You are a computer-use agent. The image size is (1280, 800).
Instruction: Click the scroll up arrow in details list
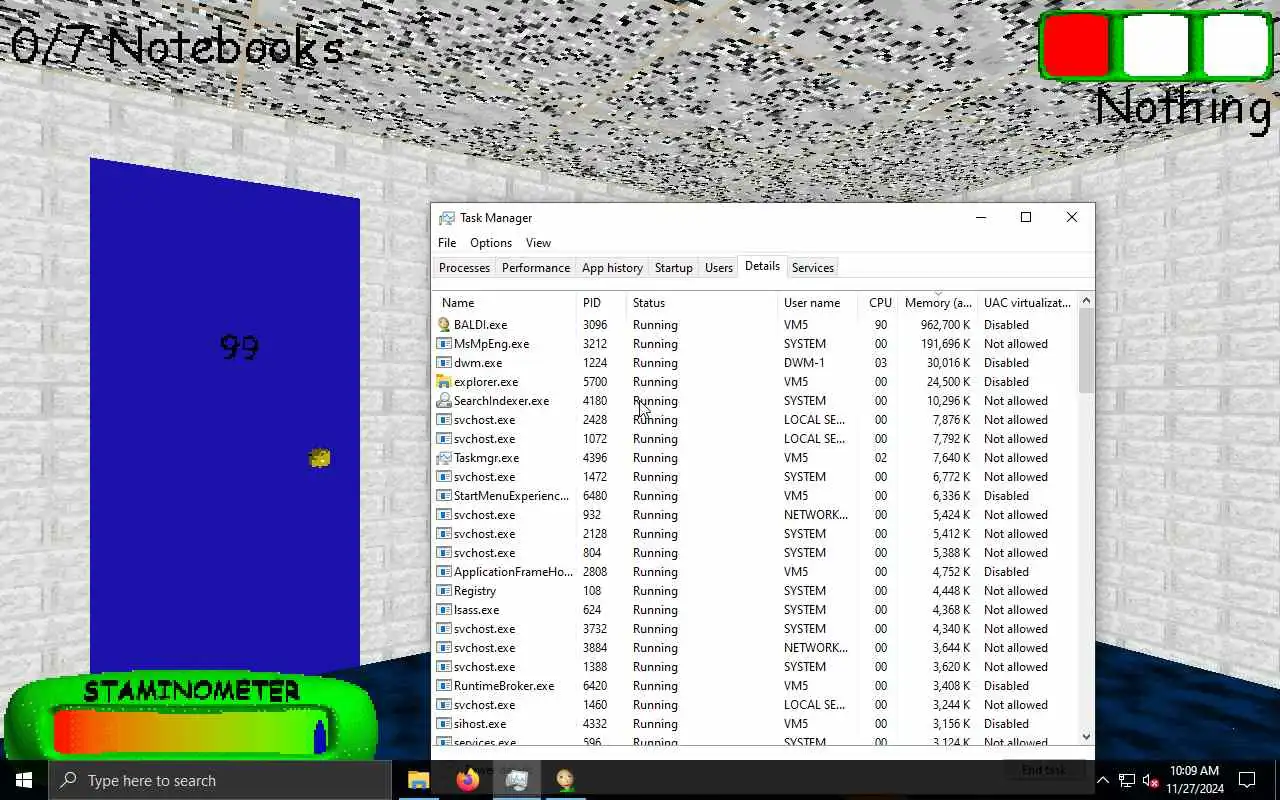(1086, 301)
